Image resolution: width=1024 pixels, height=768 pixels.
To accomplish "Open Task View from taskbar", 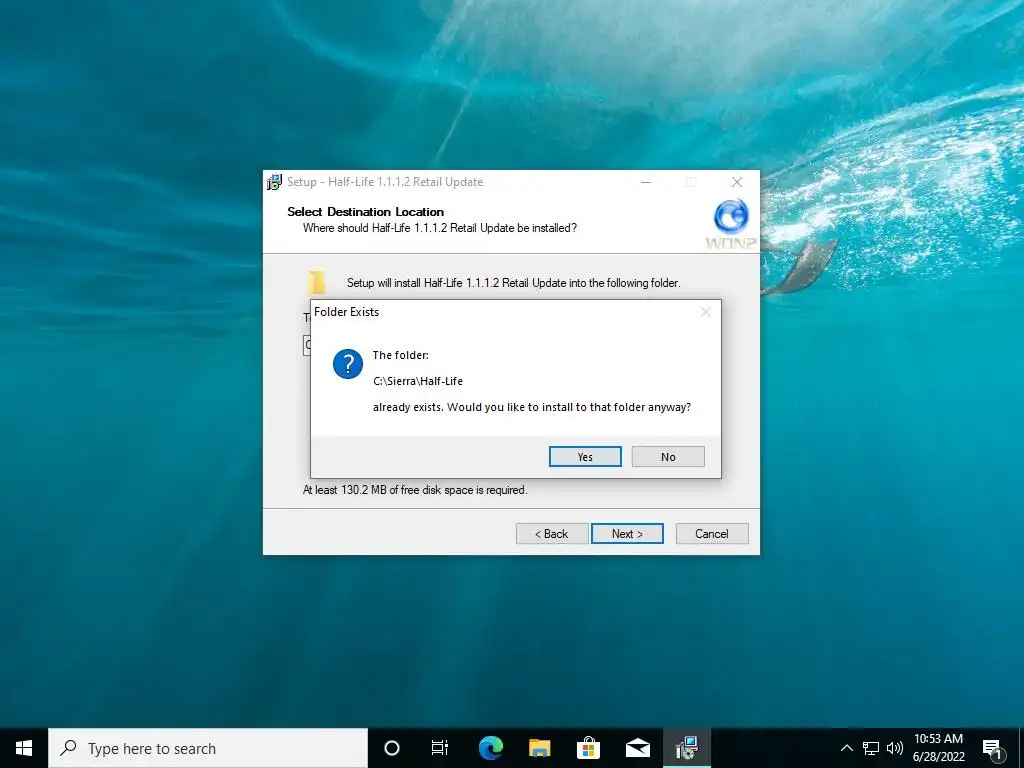I will click(x=440, y=748).
